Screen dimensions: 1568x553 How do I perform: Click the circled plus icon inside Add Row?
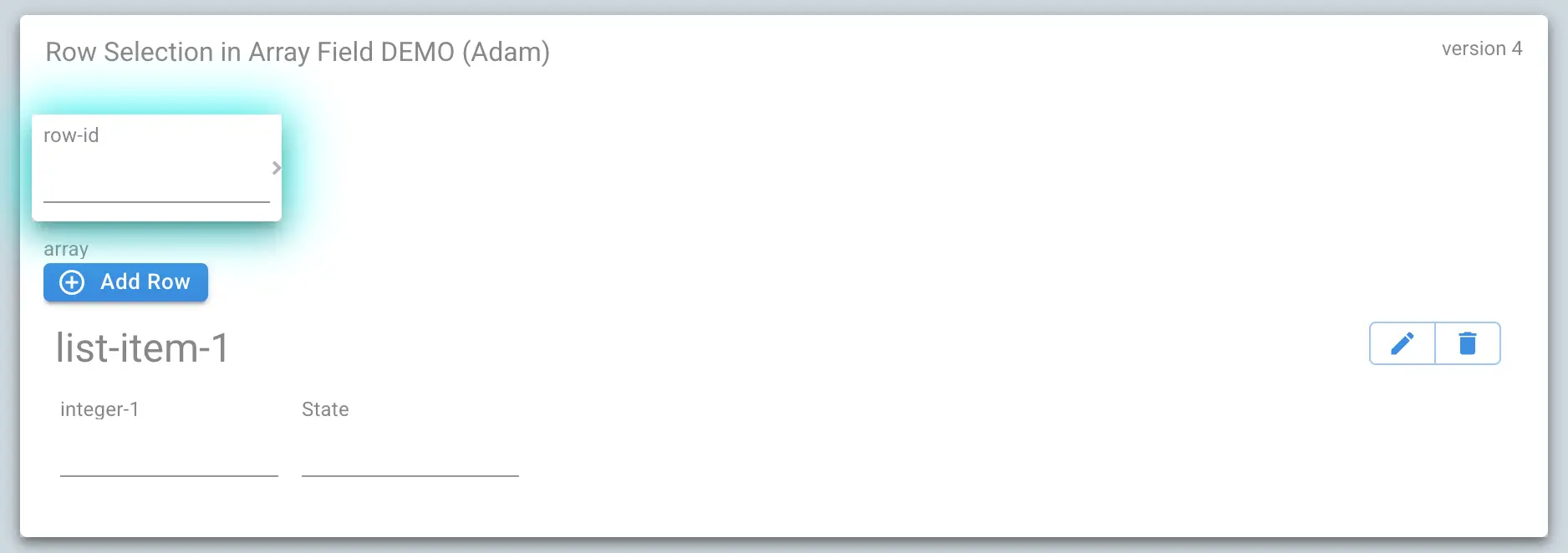tap(72, 282)
